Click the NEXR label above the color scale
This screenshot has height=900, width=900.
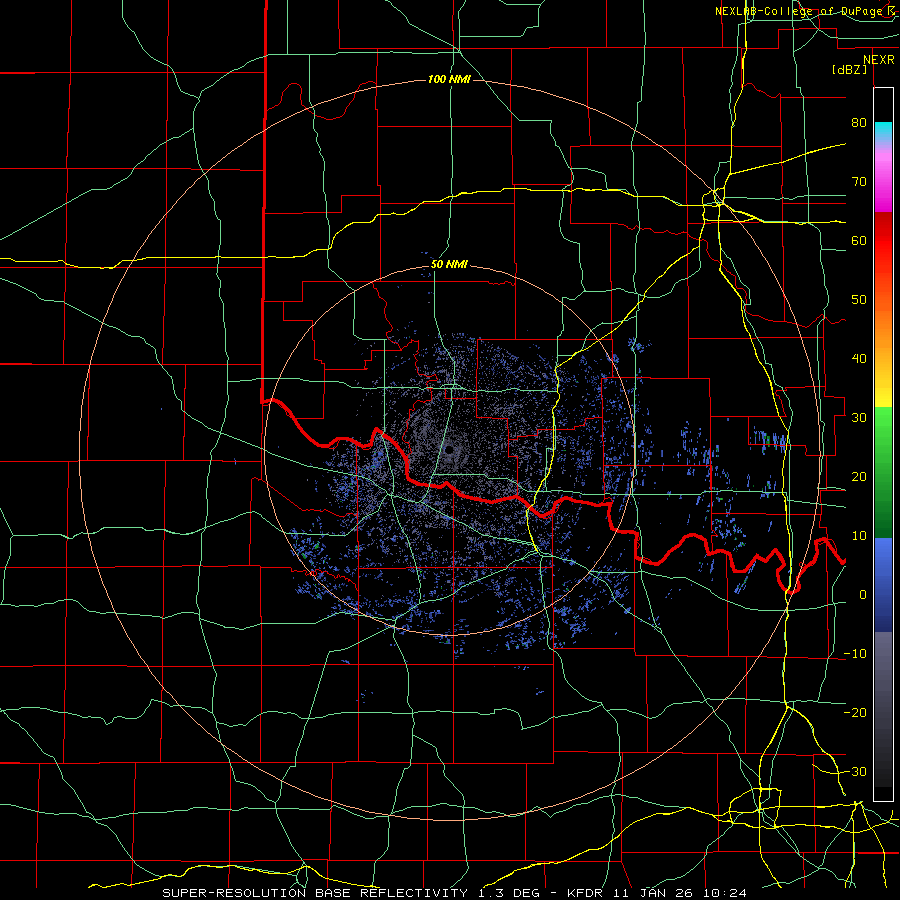tap(878, 60)
